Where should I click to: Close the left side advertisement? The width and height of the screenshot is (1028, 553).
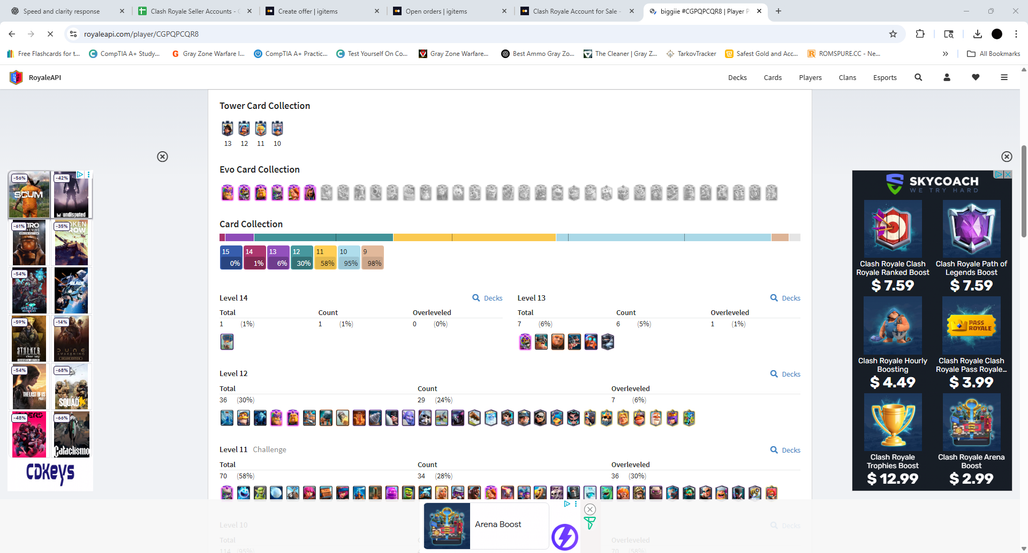point(163,156)
